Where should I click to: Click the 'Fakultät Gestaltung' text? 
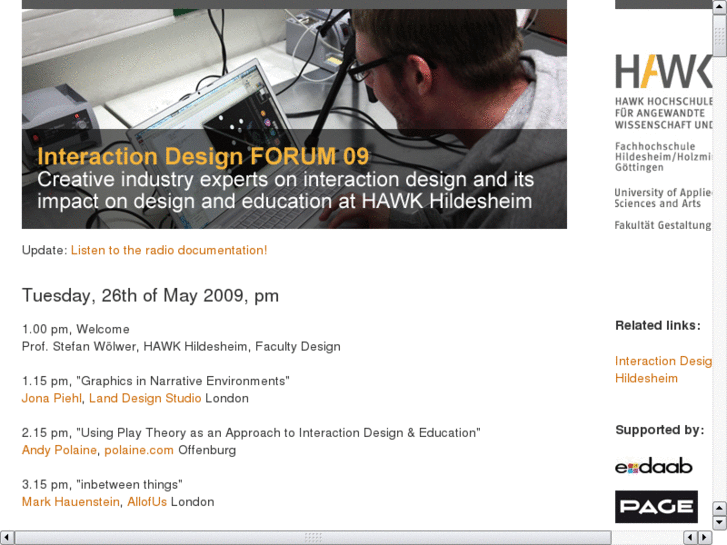[x=663, y=225]
